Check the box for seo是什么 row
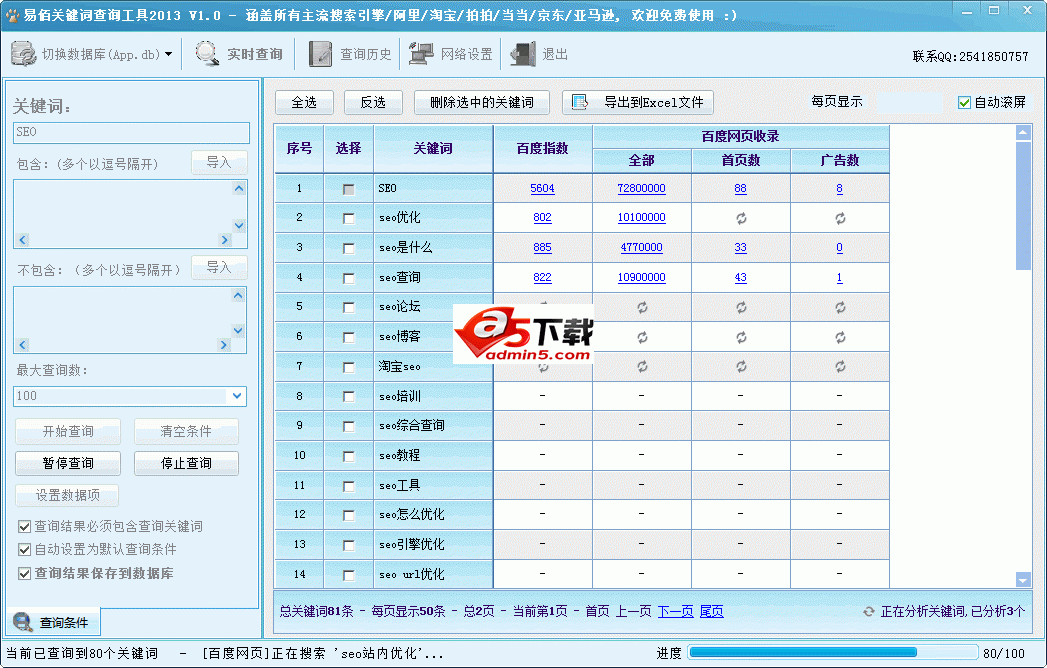This screenshot has height=668, width=1047. (348, 248)
